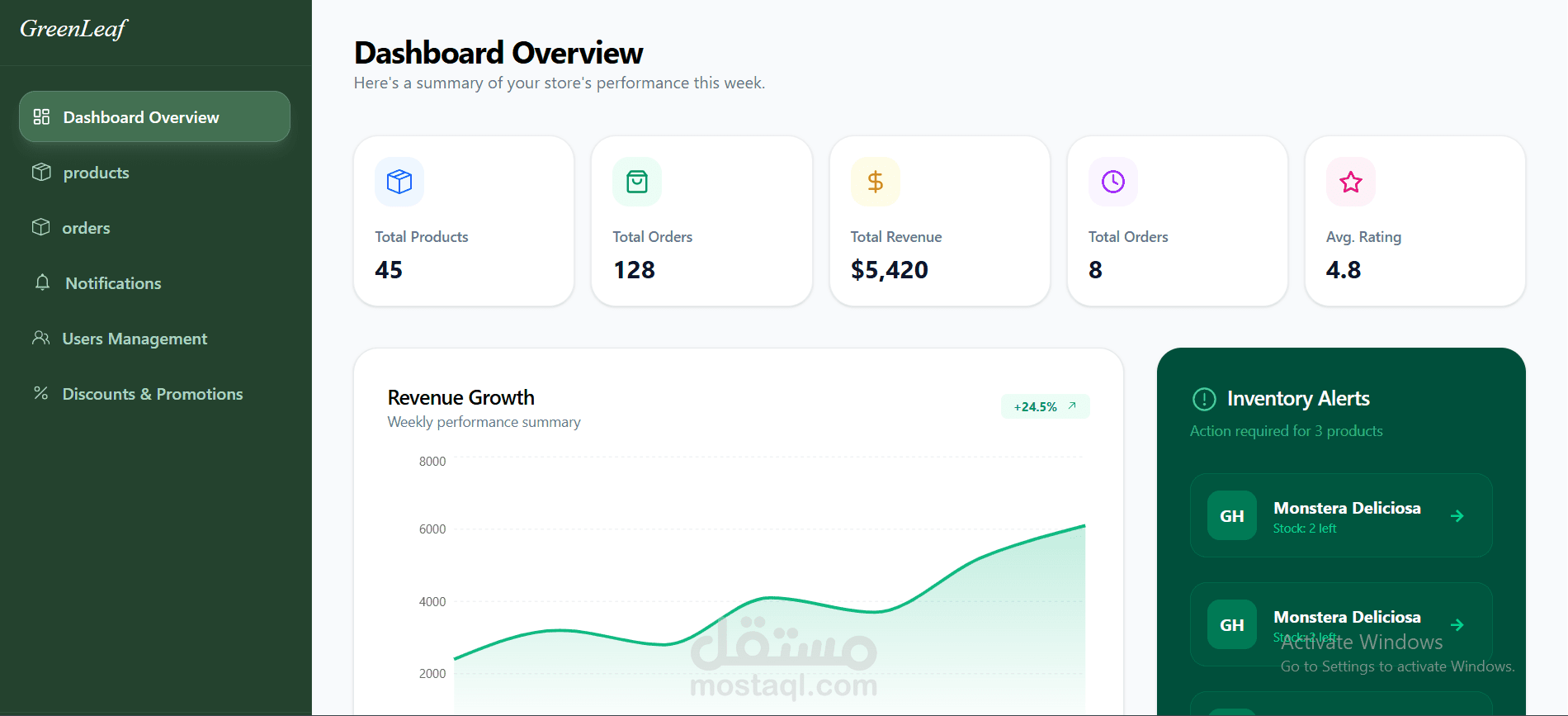Click the Total Products value 45

click(x=389, y=270)
